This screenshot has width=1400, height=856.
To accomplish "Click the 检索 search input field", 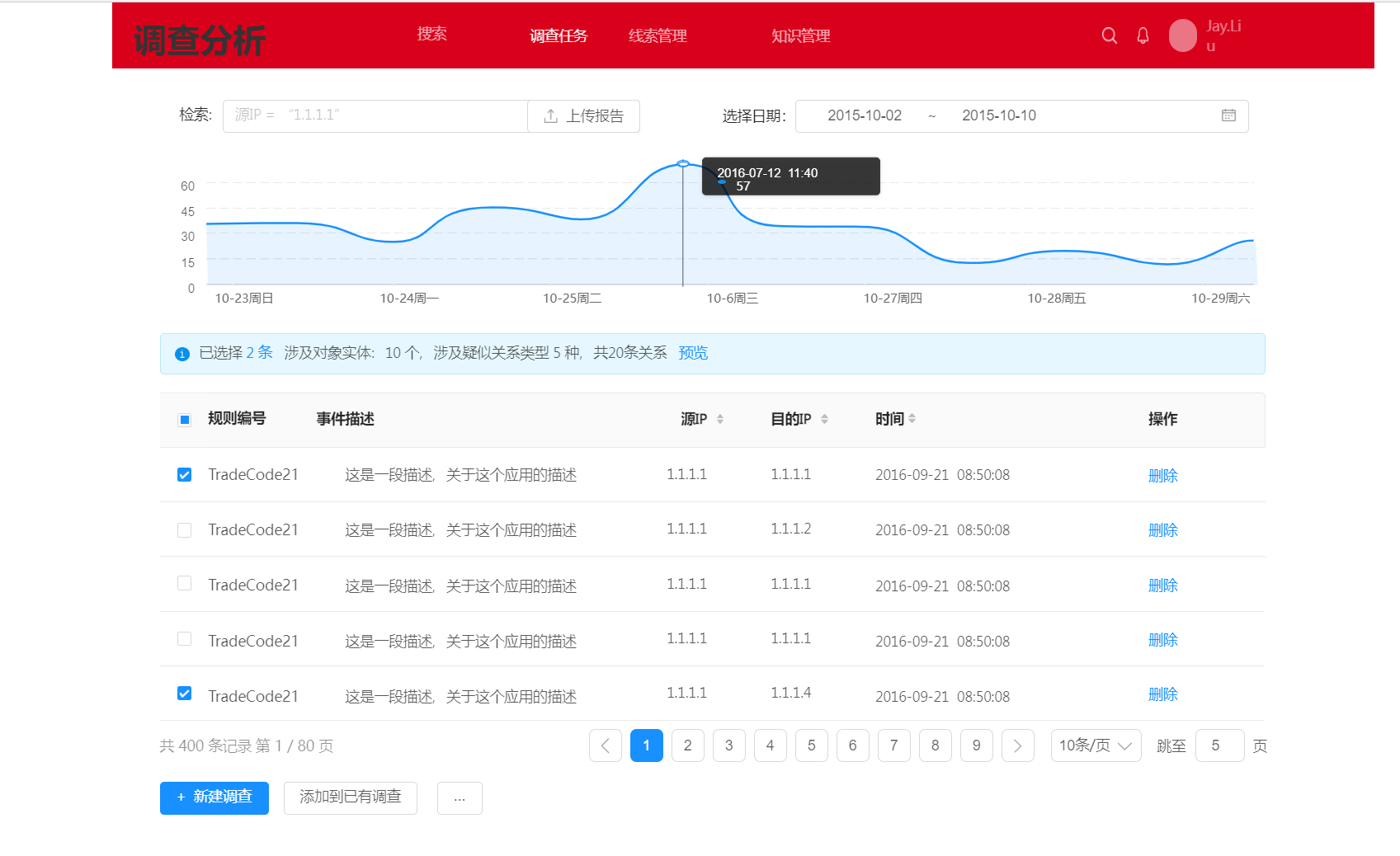I will tap(375, 116).
